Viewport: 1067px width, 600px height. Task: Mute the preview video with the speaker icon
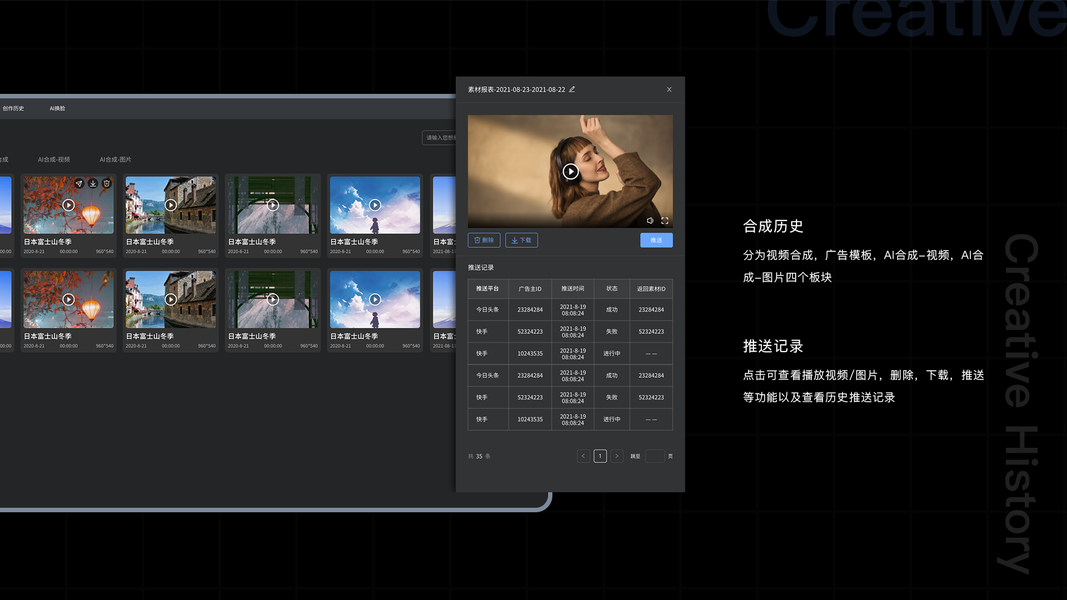coord(650,220)
